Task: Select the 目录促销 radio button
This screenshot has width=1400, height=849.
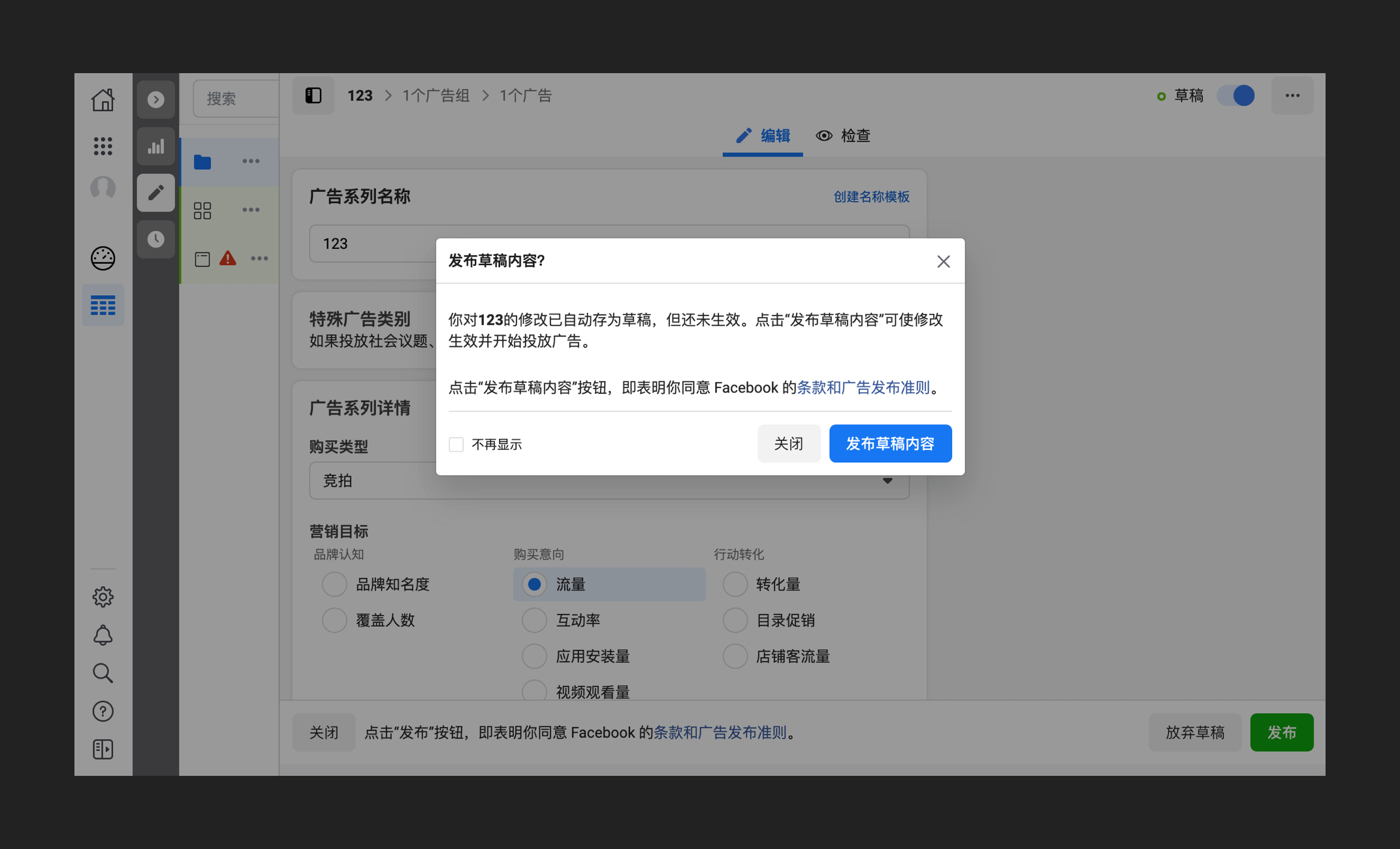Action: pos(735,620)
